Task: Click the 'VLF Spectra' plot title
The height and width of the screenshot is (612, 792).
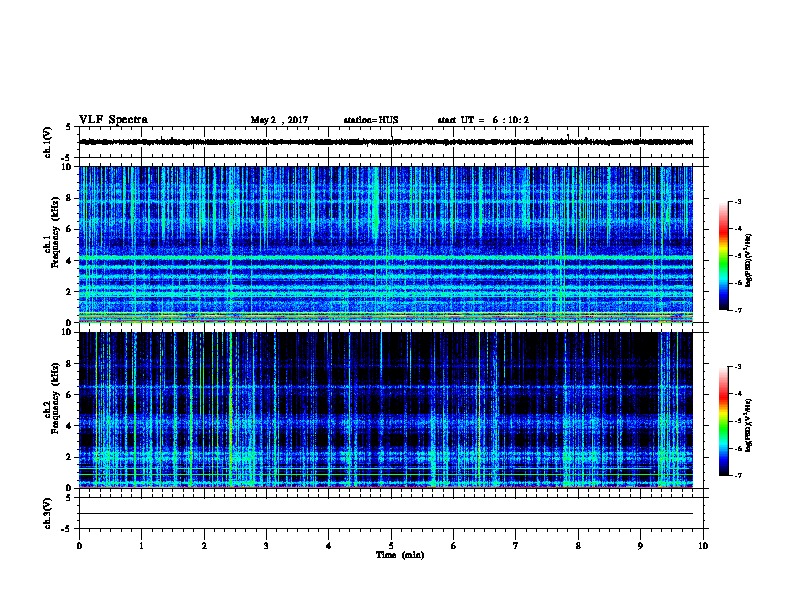Action: pyautogui.click(x=113, y=120)
